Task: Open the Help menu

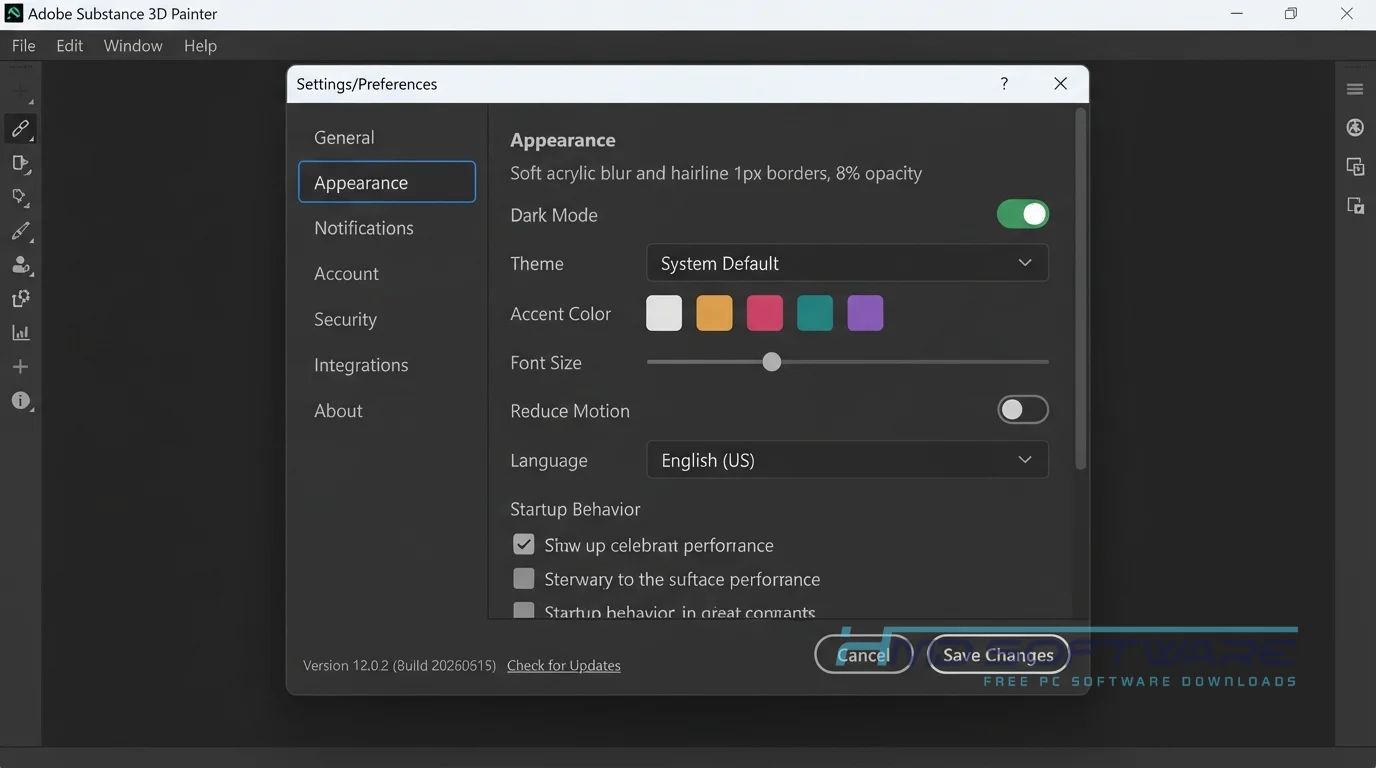Action: pyautogui.click(x=200, y=46)
